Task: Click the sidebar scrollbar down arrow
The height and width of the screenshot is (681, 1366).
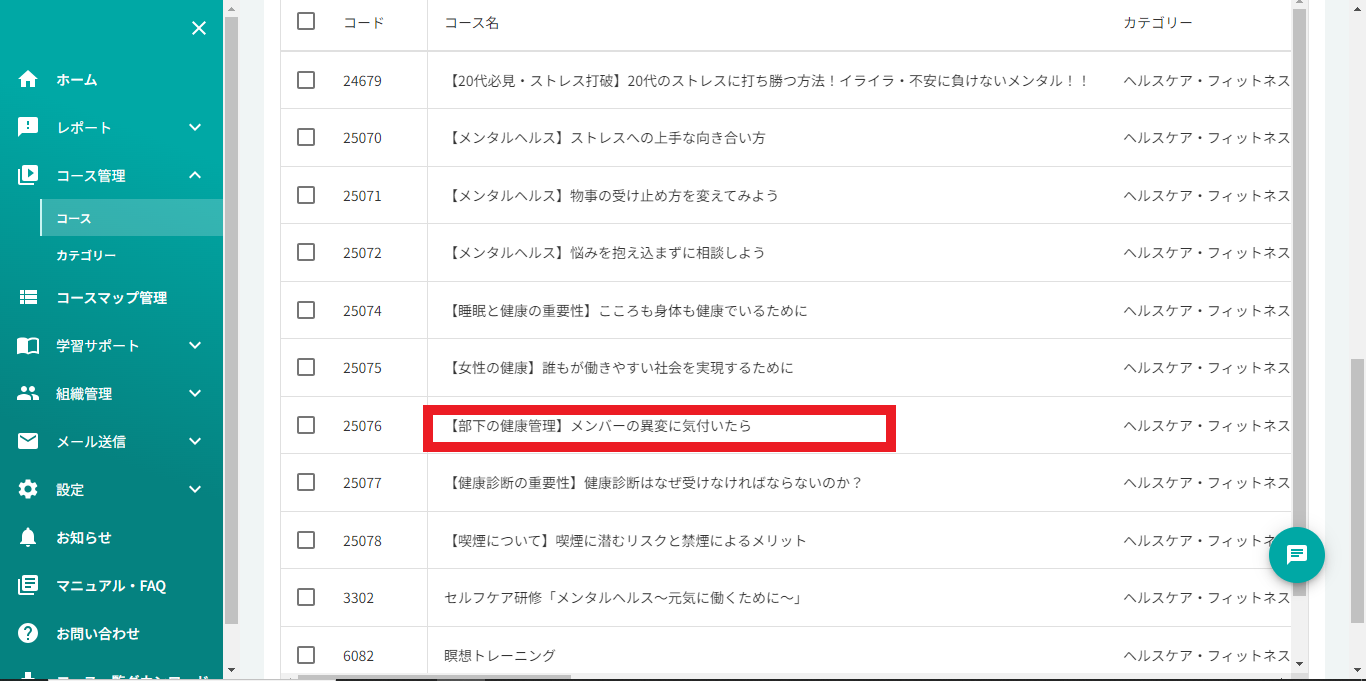Action: coord(231,669)
